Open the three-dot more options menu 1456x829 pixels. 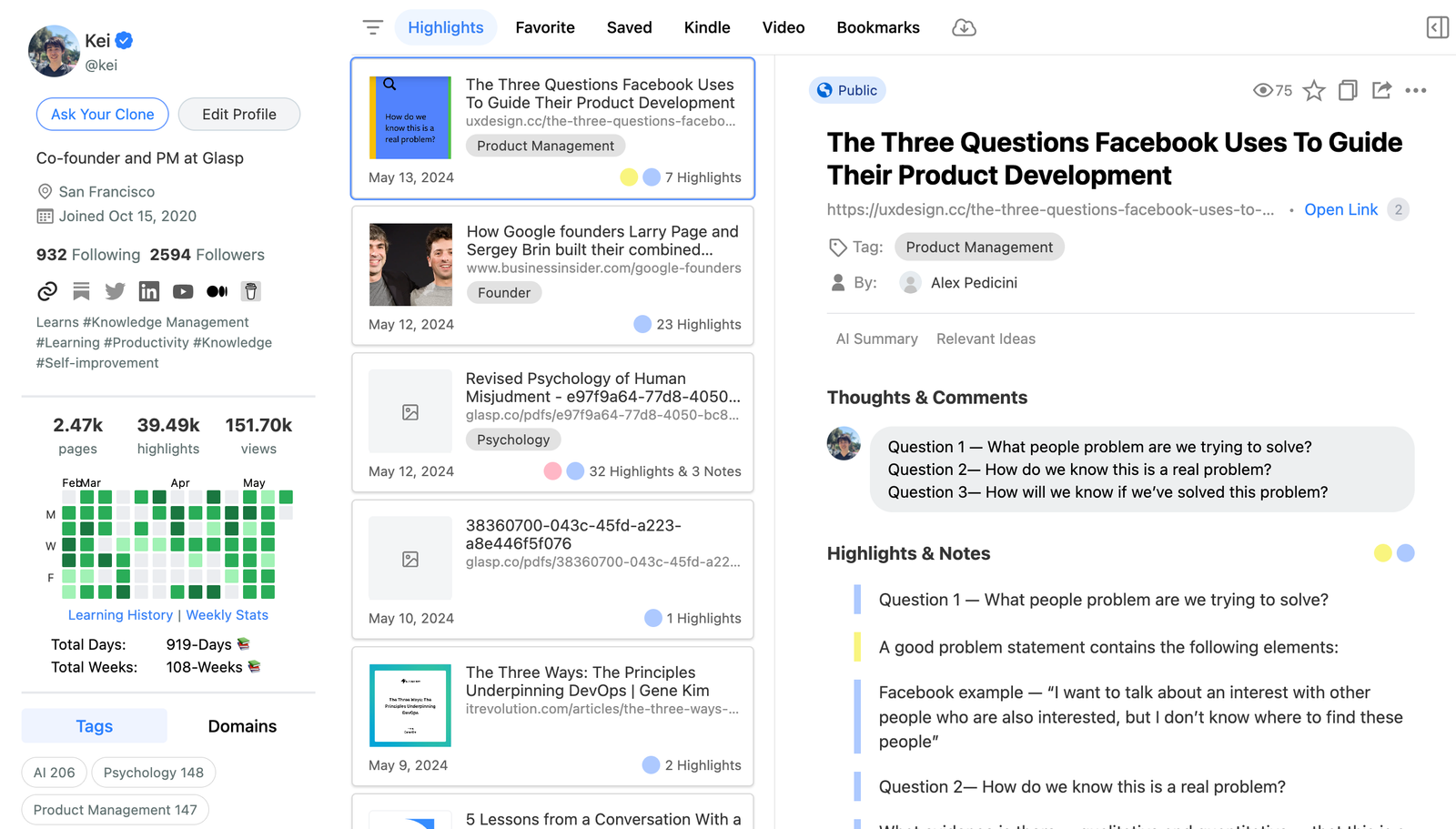(x=1415, y=90)
